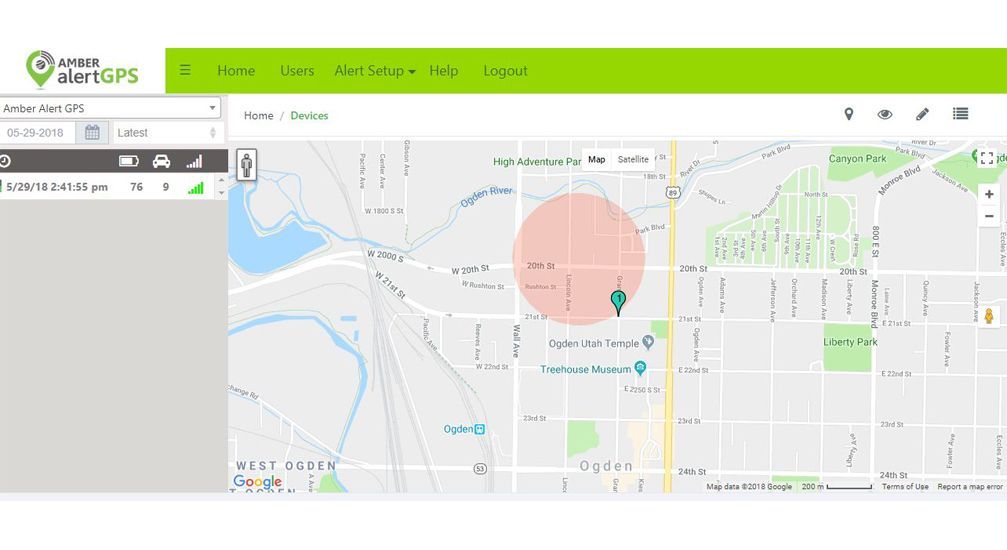1007x550 pixels.
Task: Open the hamburger menu in green header
Action: 185,70
